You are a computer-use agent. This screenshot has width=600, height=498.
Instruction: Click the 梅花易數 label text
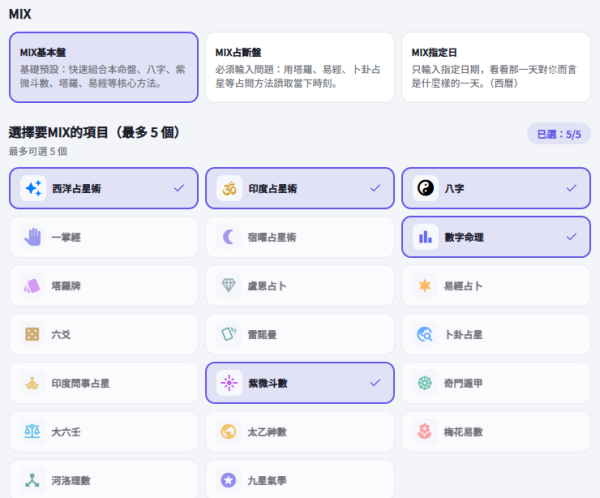click(463, 432)
